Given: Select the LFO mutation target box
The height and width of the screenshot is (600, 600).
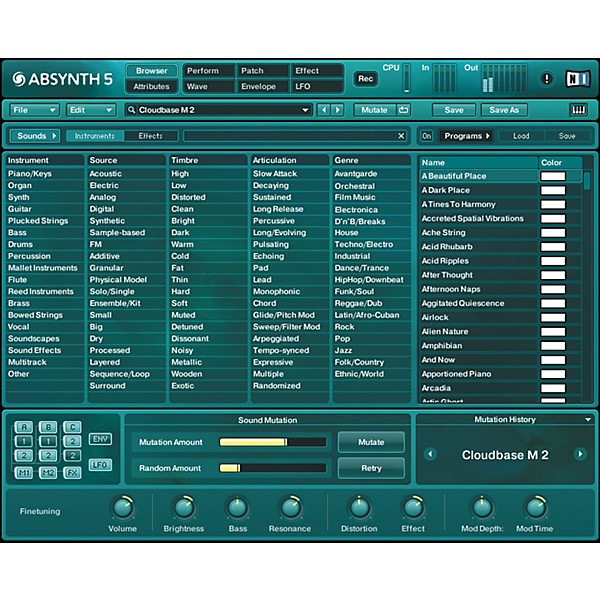Looking at the screenshot, I should pyautogui.click(x=100, y=465).
